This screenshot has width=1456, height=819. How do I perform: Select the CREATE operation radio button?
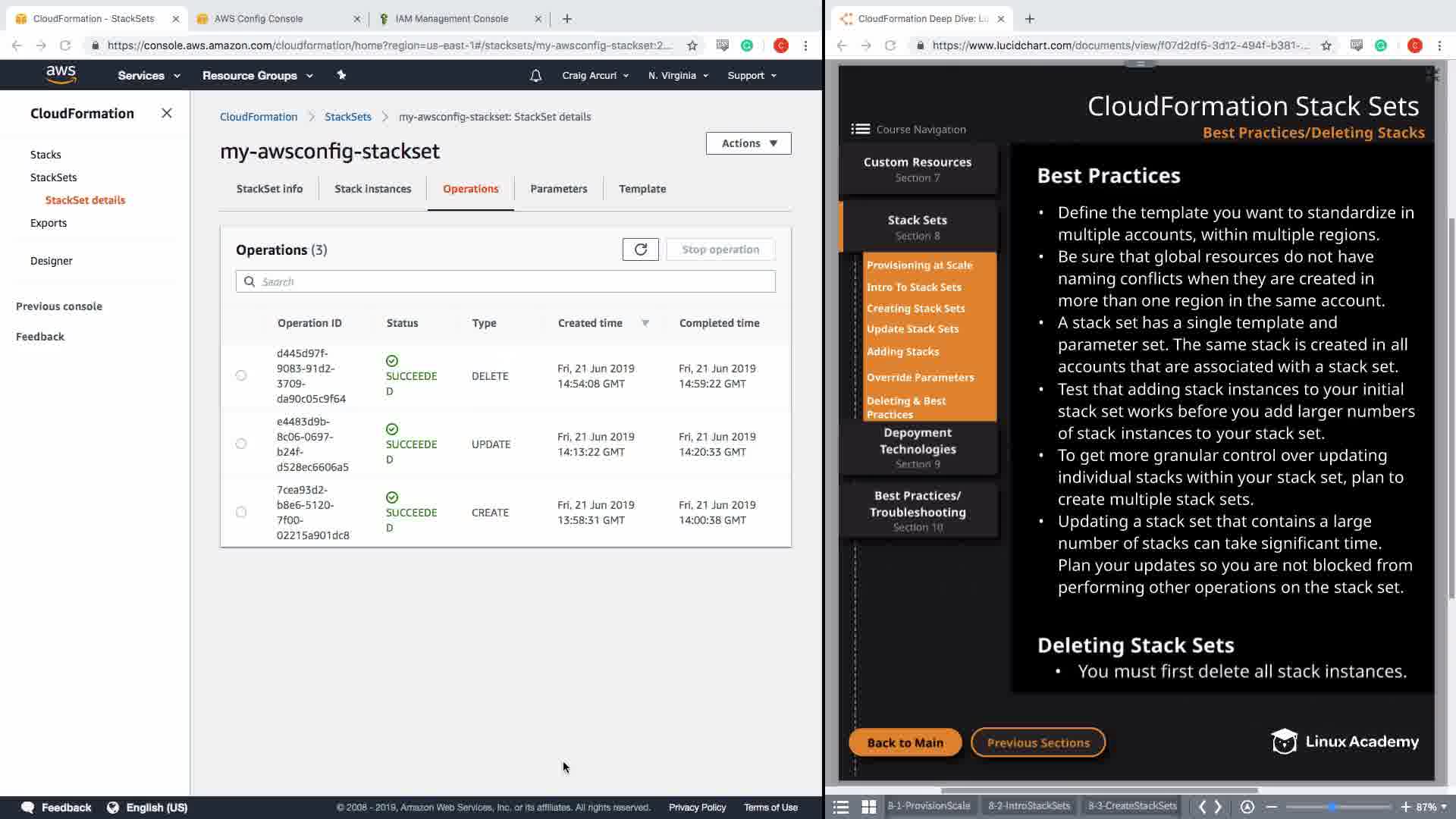241,512
